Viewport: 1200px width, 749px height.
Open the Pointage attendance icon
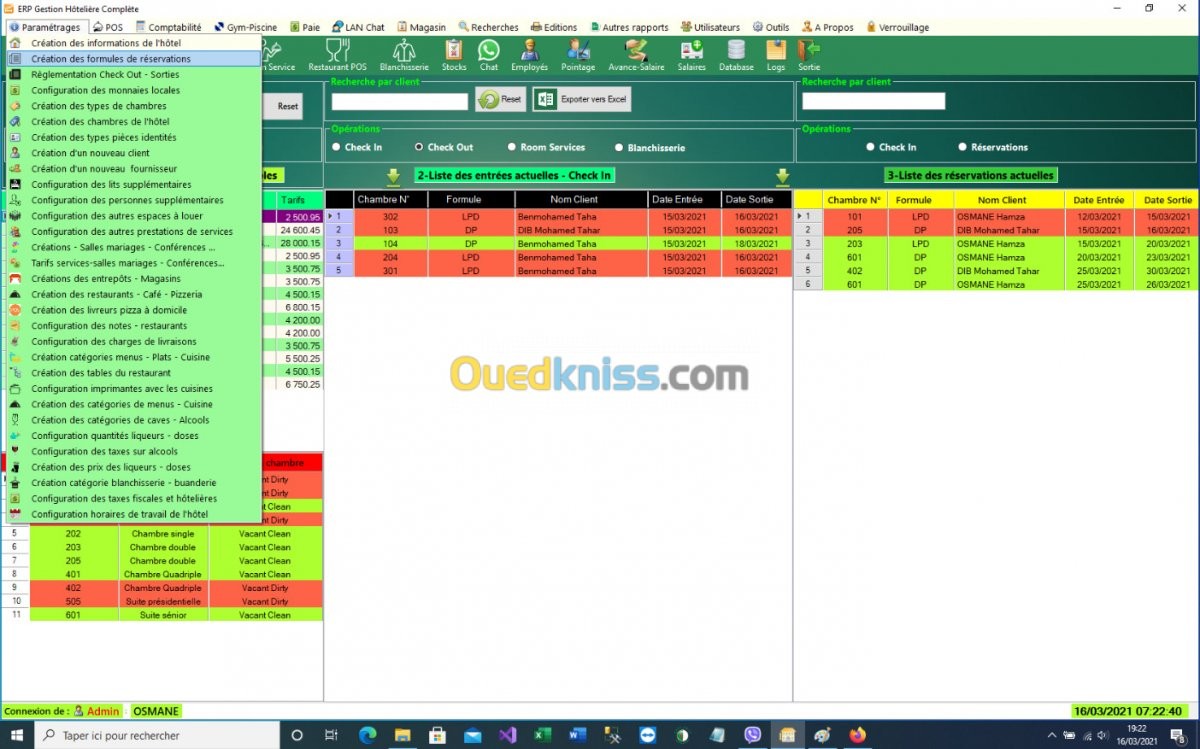click(578, 55)
